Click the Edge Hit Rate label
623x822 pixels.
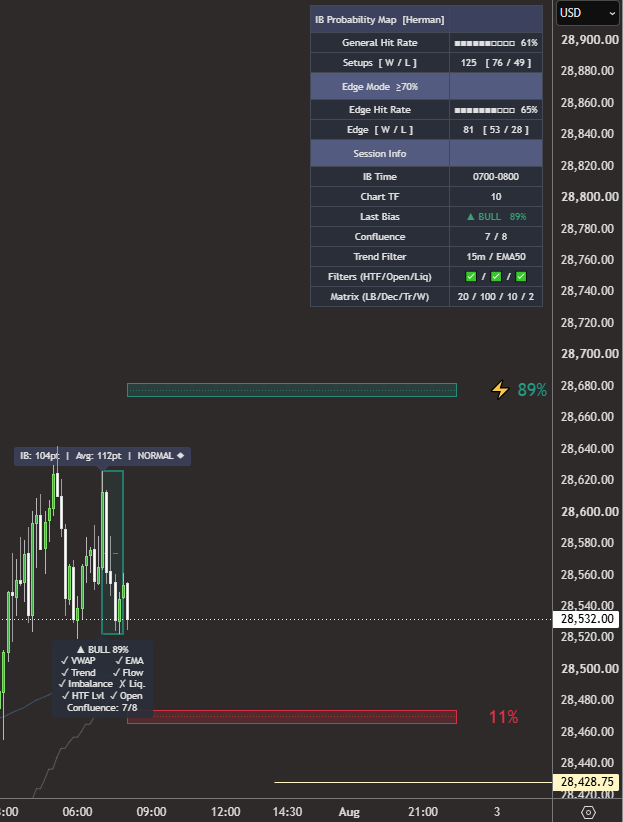tap(380, 110)
